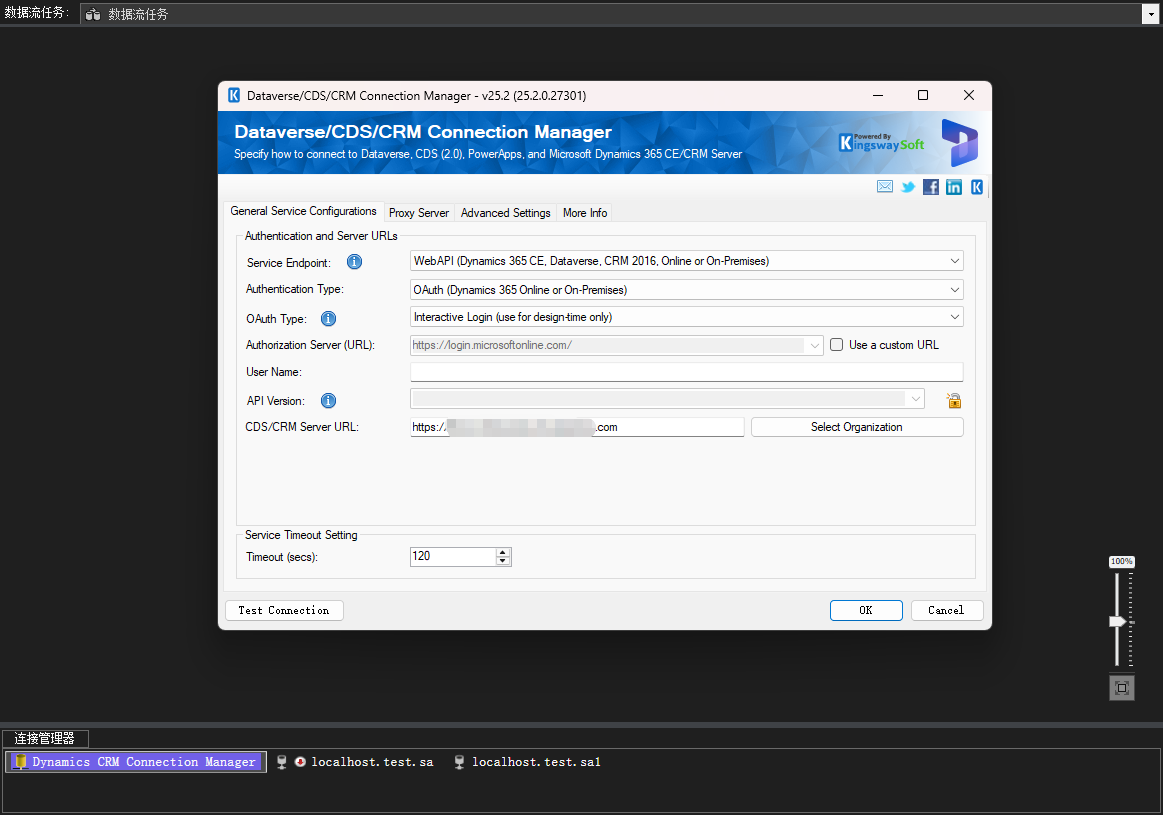Click the Select Organization button
The height and width of the screenshot is (815, 1163).
[857, 427]
